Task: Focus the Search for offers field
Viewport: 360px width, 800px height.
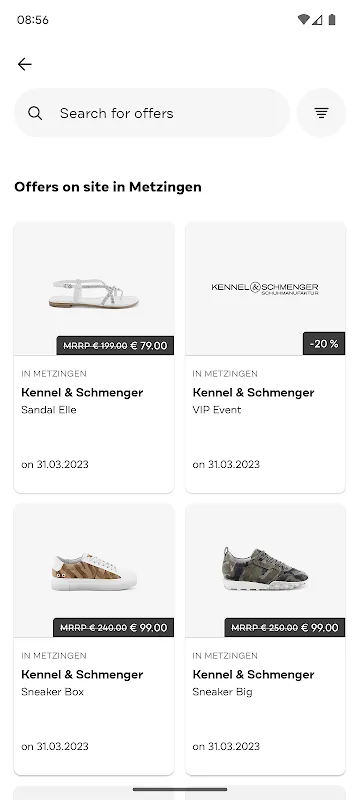Action: pos(152,113)
